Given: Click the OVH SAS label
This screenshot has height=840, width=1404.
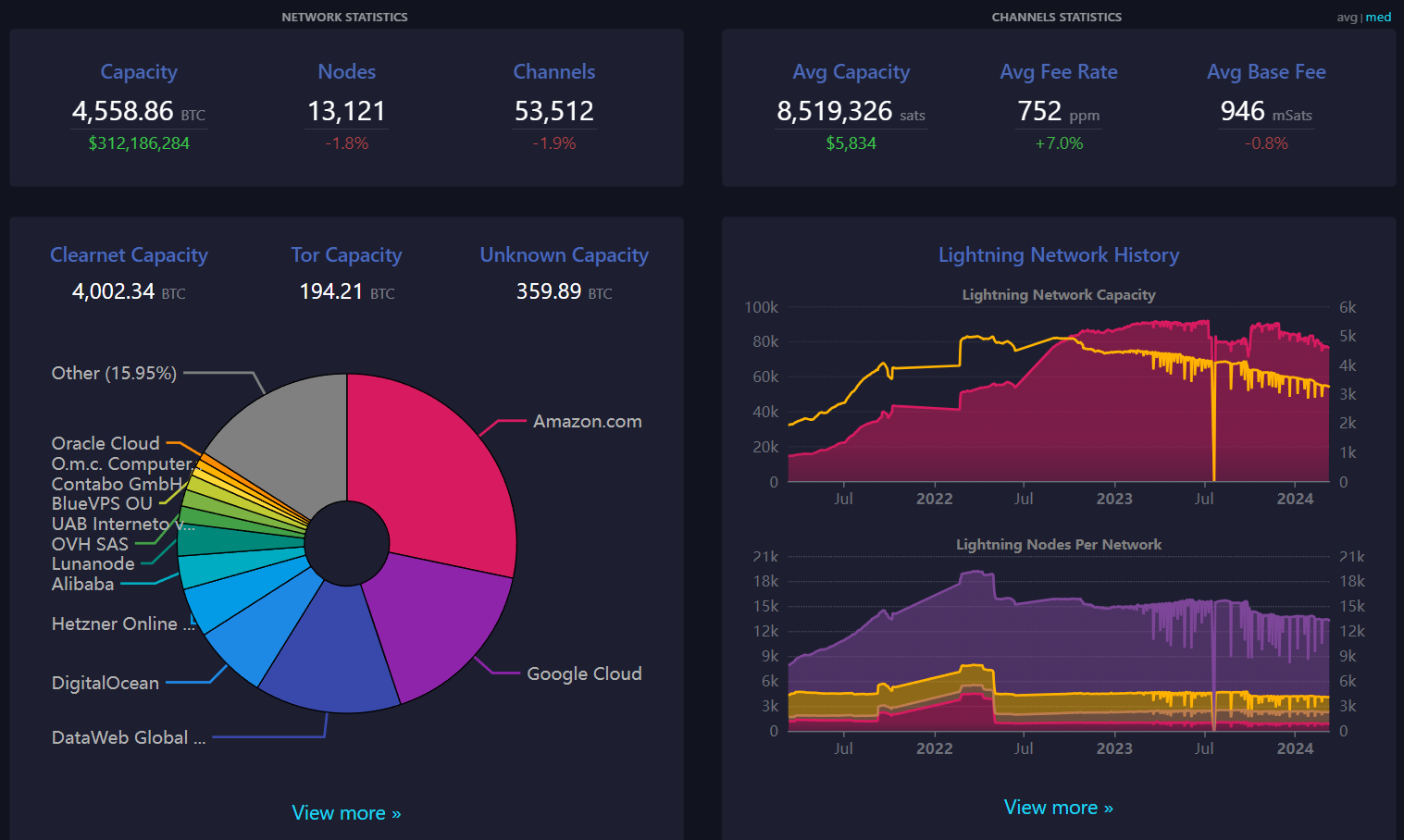Looking at the screenshot, I should click(90, 544).
